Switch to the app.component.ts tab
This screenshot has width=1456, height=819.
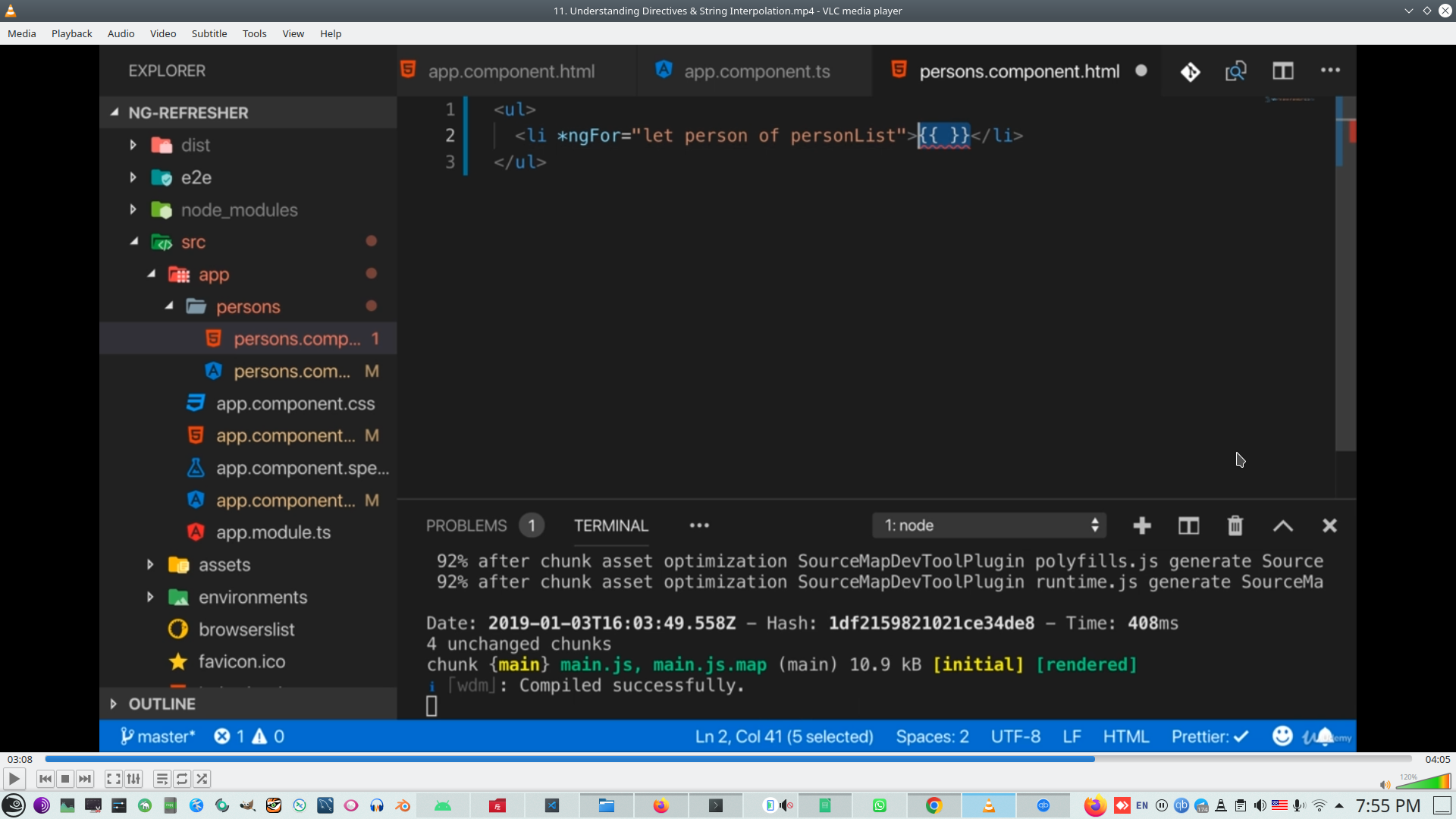point(757,71)
